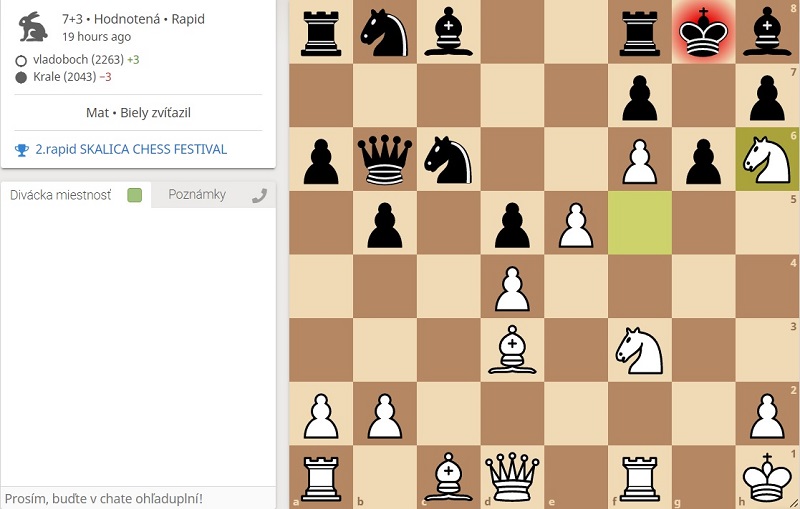
Task: Select the Divácka miestnosť chat tab
Action: pyautogui.click(x=61, y=195)
